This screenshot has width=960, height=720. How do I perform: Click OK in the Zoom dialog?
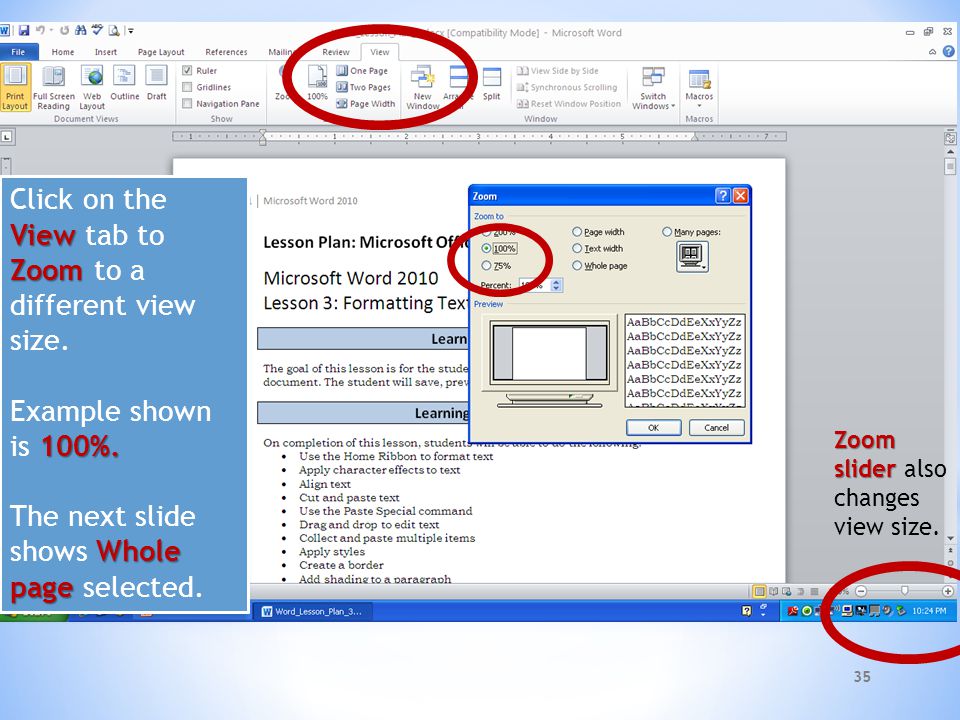tap(653, 427)
